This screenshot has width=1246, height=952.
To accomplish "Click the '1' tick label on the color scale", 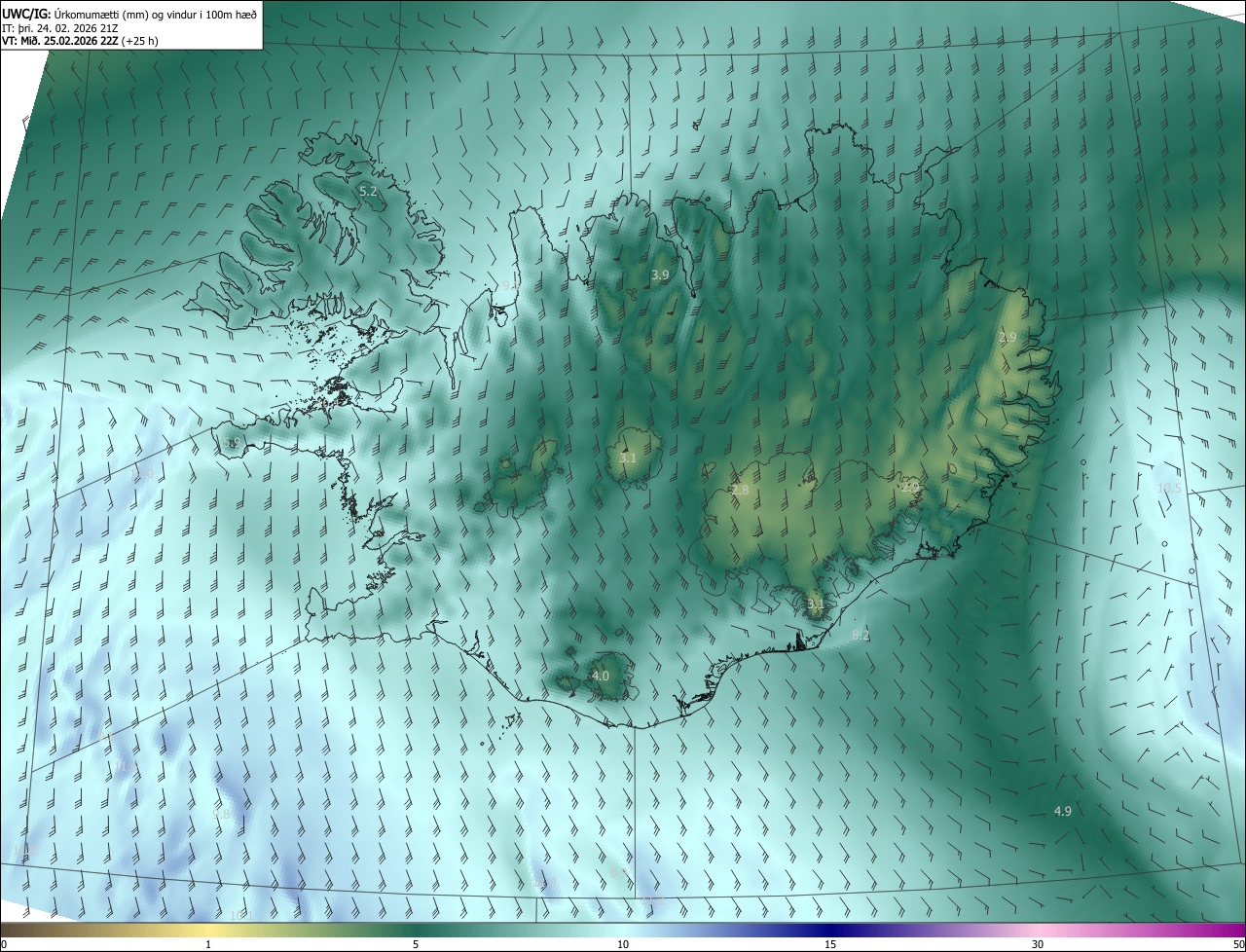I will (208, 944).
